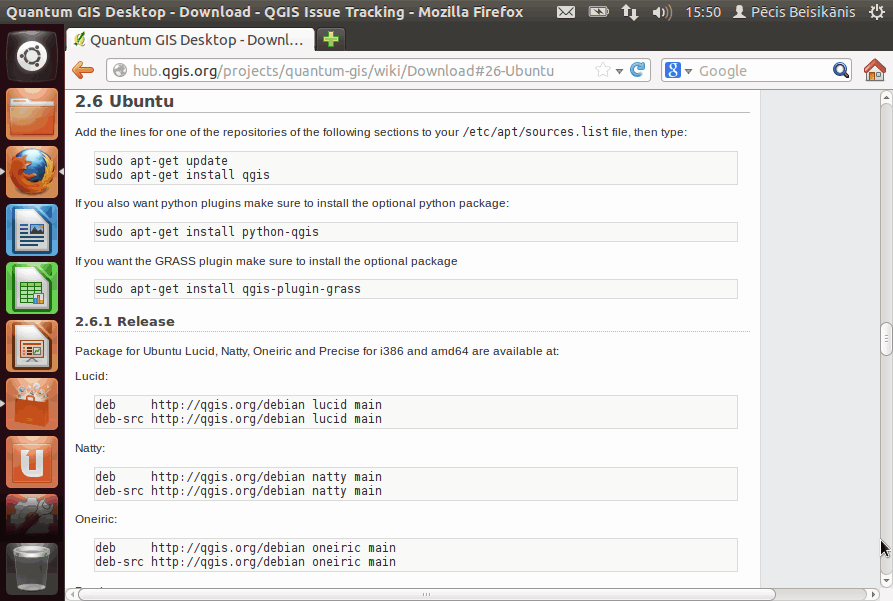Go to the Firefox home page icon
The width and height of the screenshot is (893, 601).
click(x=874, y=71)
